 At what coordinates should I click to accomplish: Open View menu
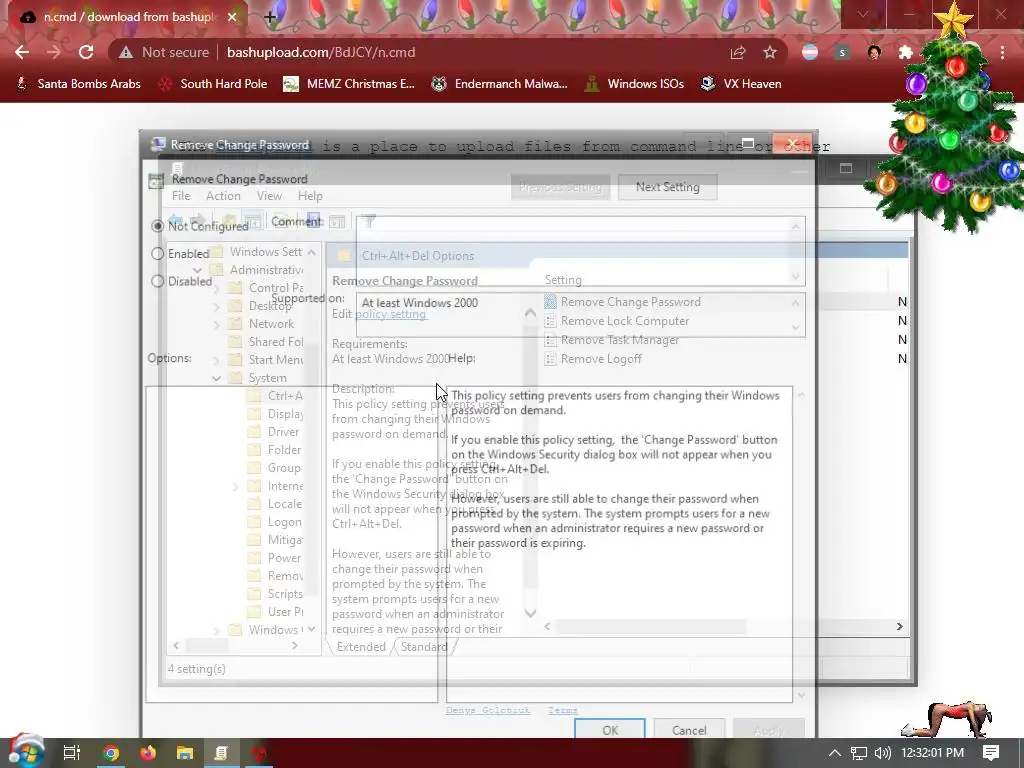pyautogui.click(x=269, y=196)
